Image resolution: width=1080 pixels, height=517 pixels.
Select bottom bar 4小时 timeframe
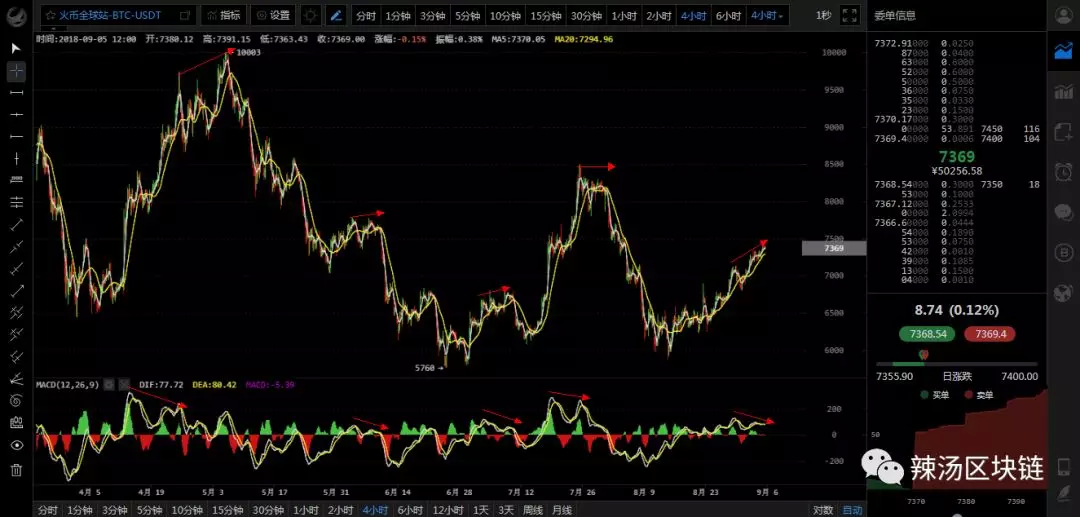[375, 510]
